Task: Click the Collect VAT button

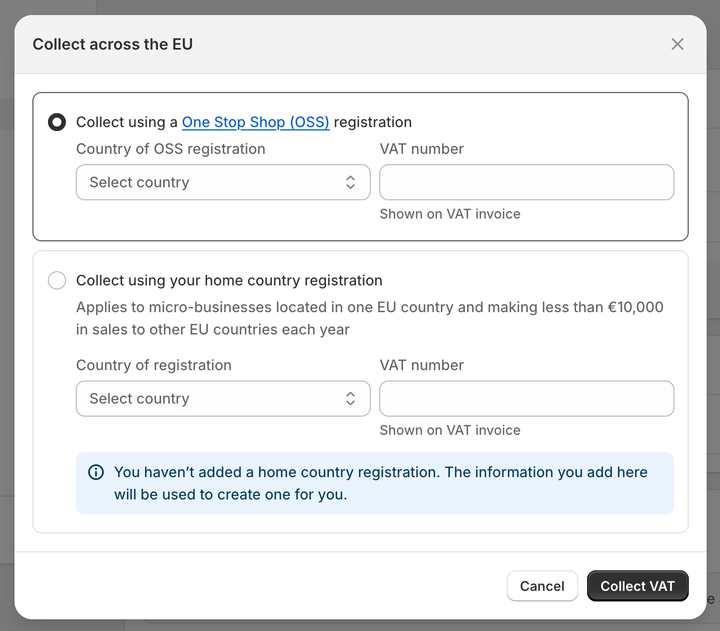Action: coord(637,586)
